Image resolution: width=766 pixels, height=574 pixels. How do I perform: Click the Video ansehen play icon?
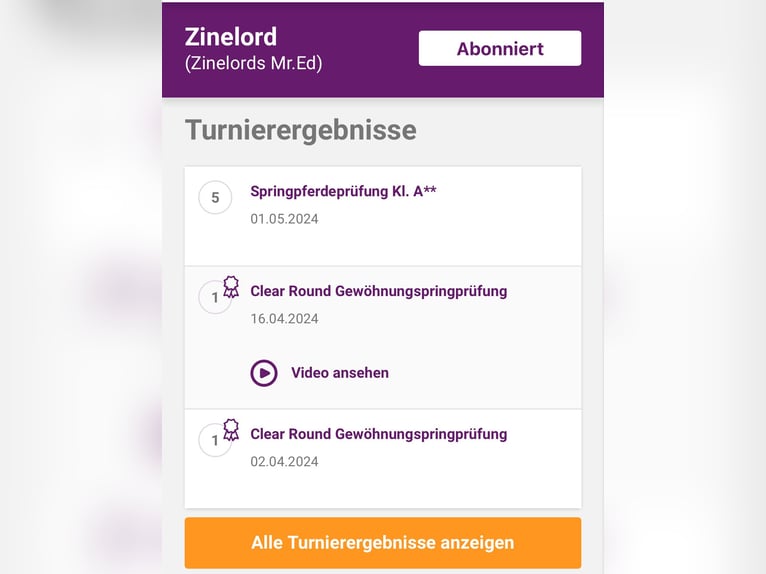point(264,373)
